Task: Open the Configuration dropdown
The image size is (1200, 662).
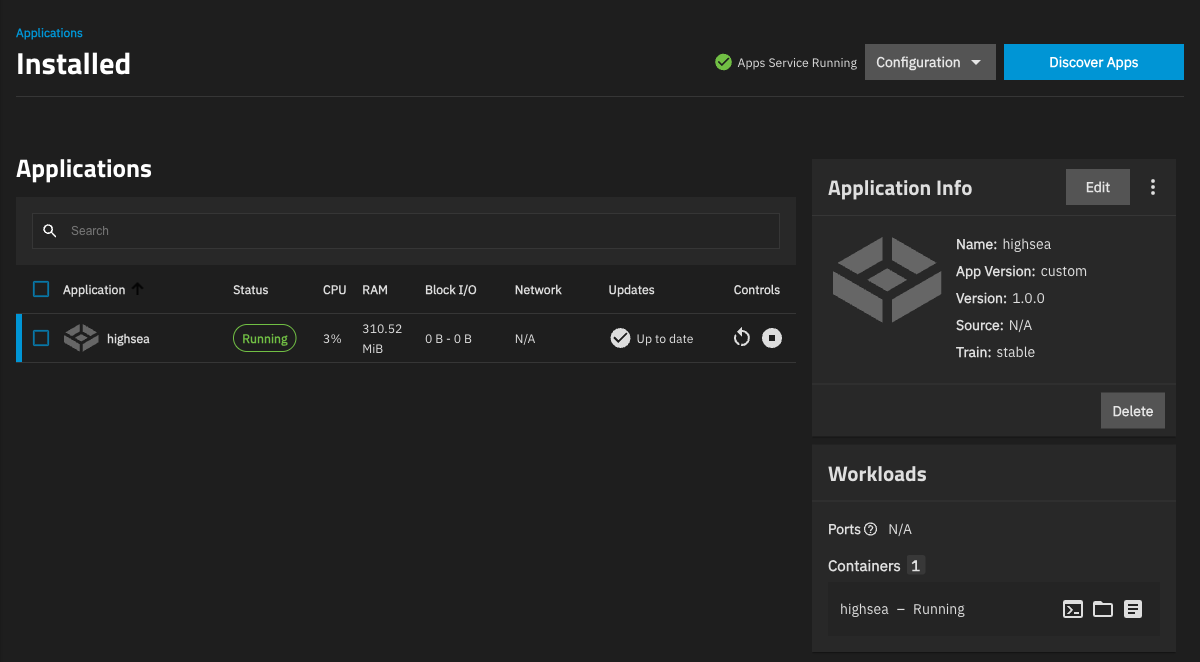Action: pyautogui.click(x=930, y=62)
